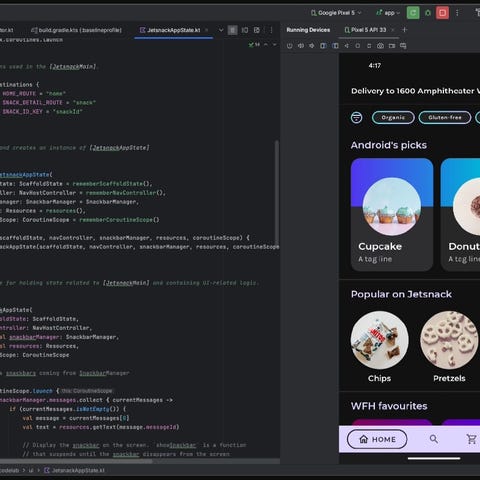This screenshot has width=480, height=480.
Task: Click the emulator Volume Down icon
Action: 312,46
